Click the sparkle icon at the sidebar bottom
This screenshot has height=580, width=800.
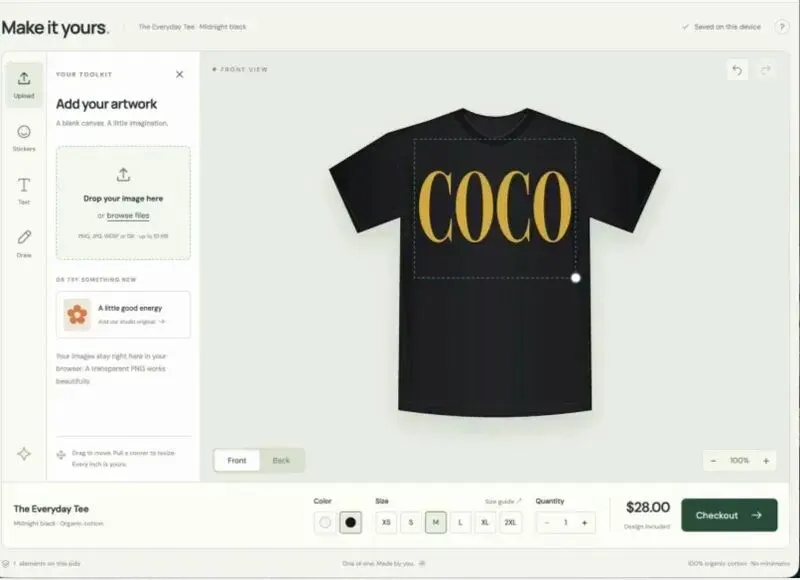(24, 453)
